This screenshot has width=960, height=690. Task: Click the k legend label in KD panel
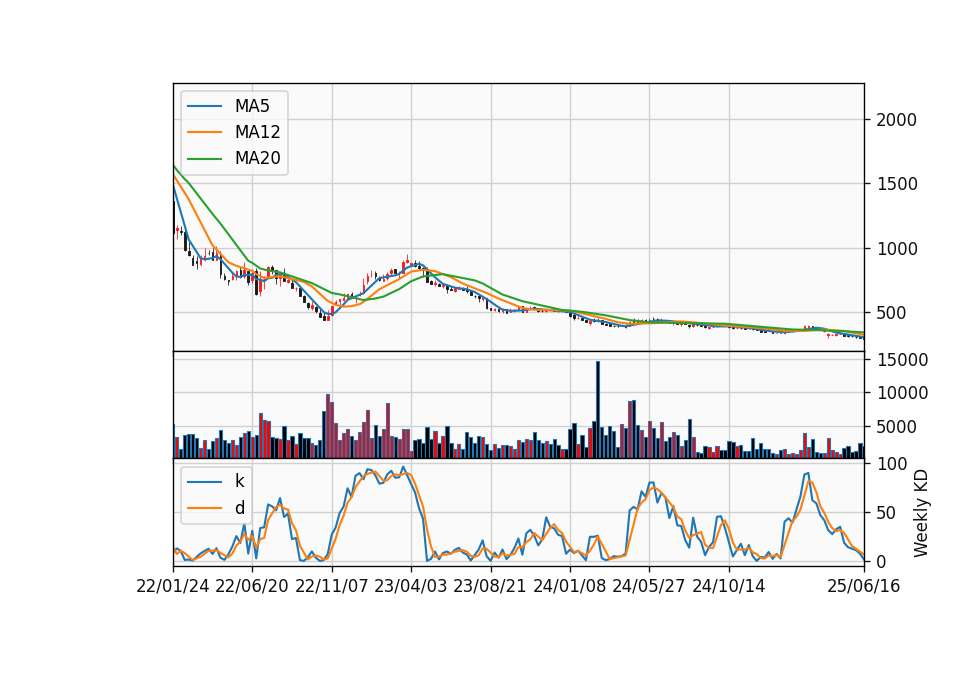click(239, 481)
